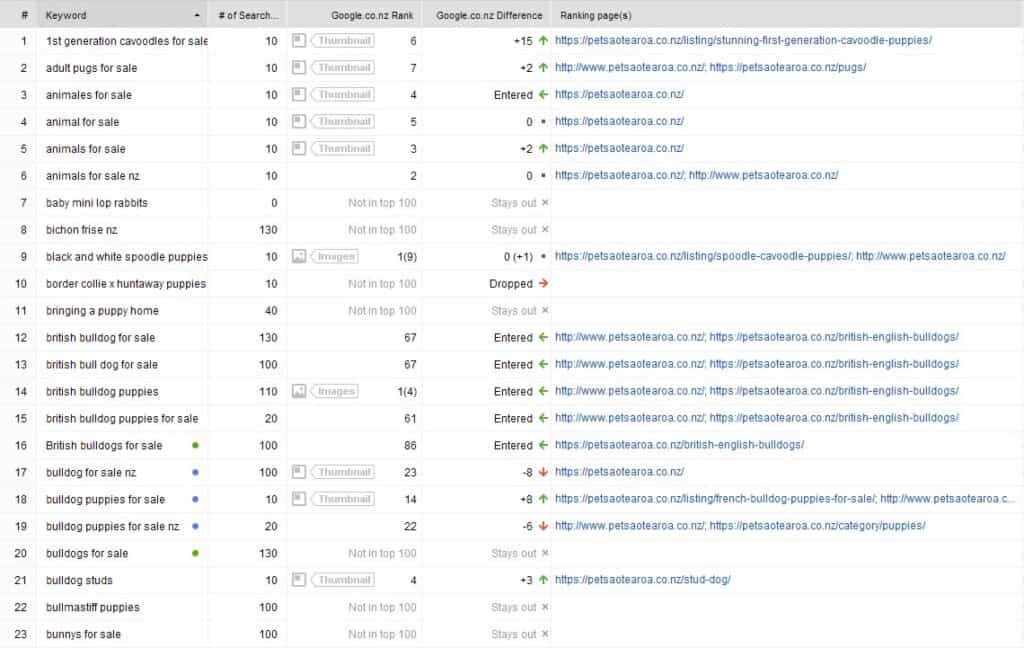This screenshot has width=1024, height=648.
Task: Open ranking page link in 'animales for sale' row
Action: 619,94
